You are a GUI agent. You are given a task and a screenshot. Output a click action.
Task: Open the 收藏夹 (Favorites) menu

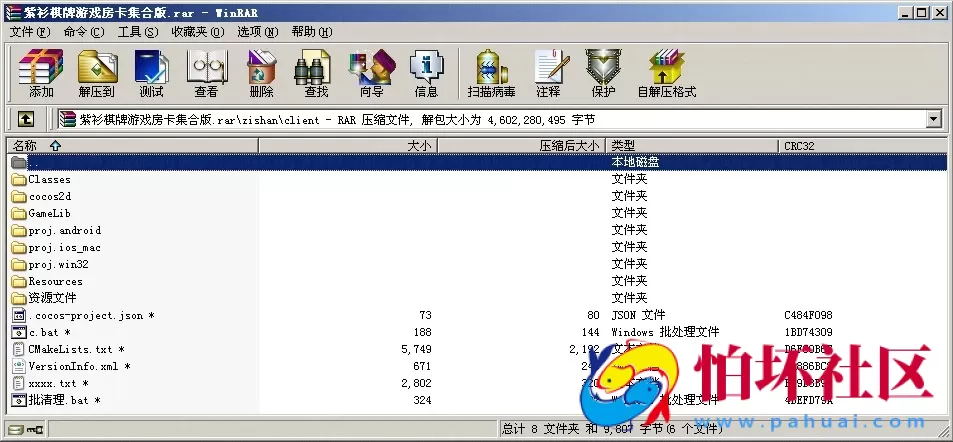198,32
